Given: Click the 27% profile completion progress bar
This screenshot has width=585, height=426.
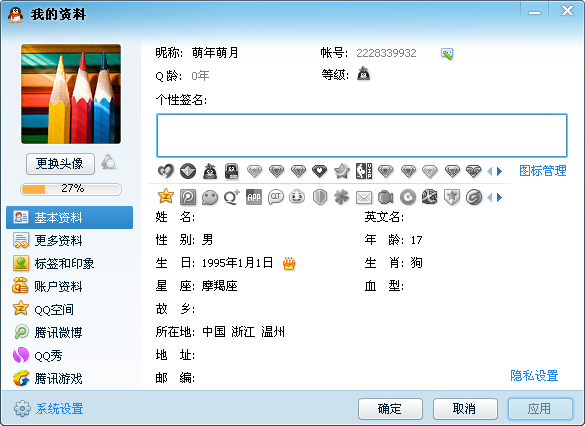Looking at the screenshot, I should click(x=71, y=189).
